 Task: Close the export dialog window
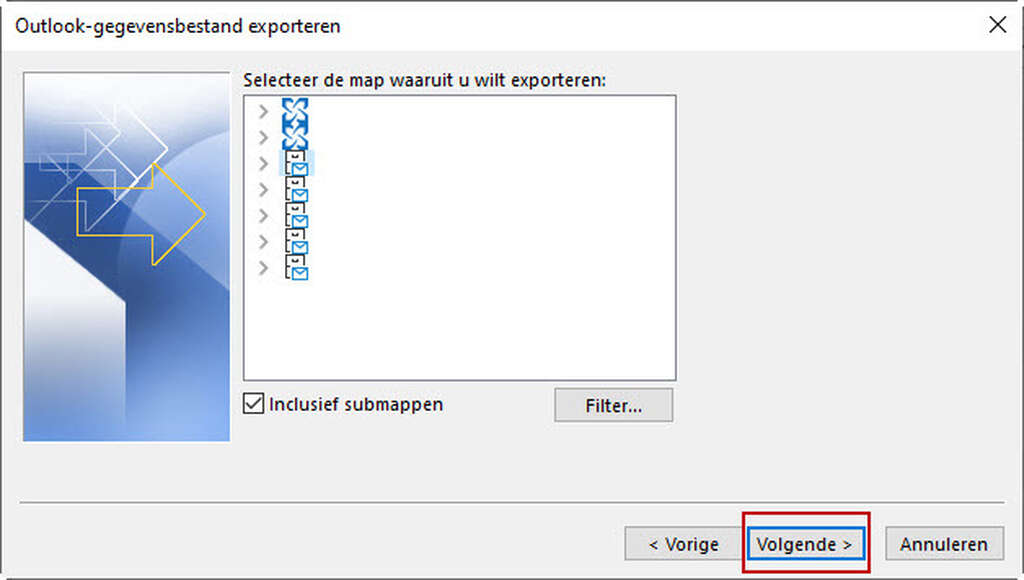click(997, 25)
